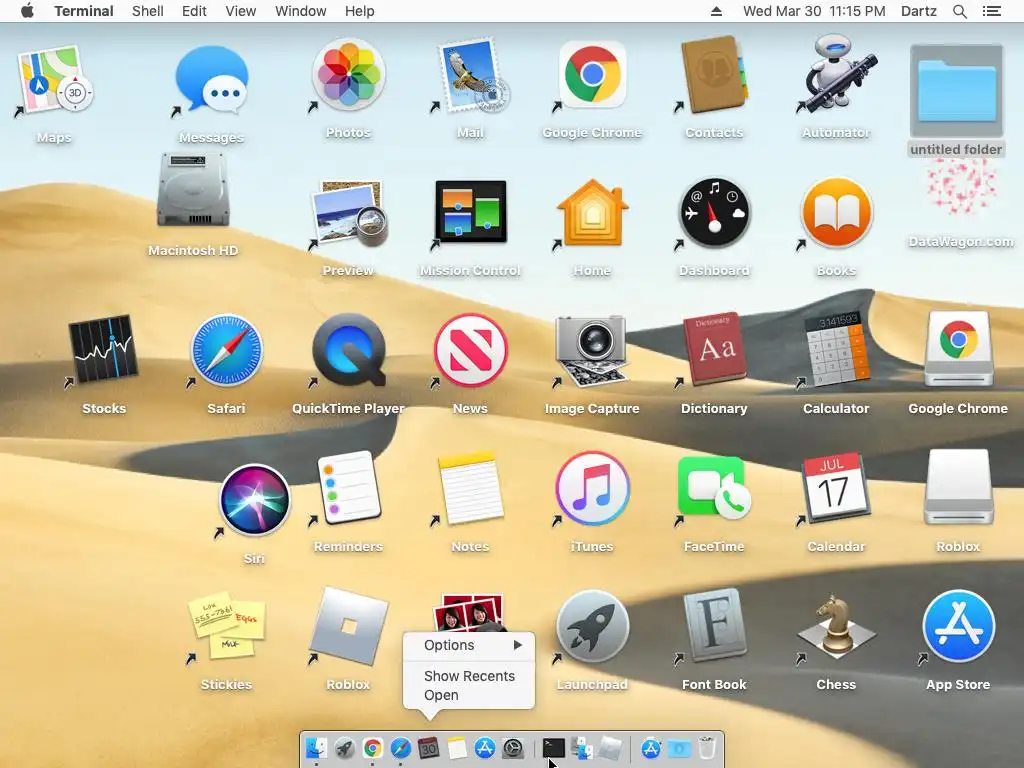Open the Roblox disk image icon
1024x768 pixels.
coord(958,487)
